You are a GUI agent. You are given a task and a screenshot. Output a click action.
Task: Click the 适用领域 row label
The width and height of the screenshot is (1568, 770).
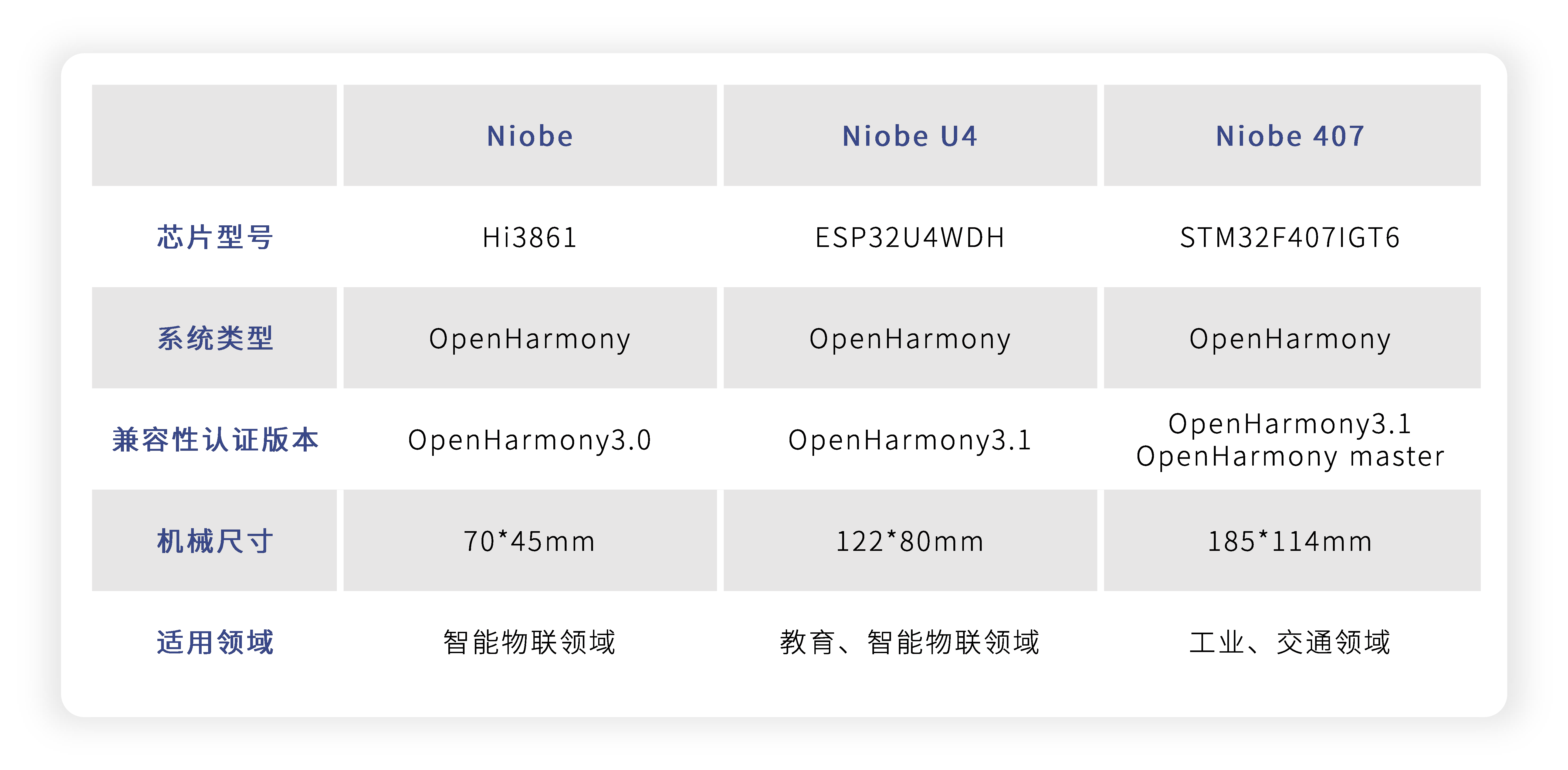[x=214, y=642]
